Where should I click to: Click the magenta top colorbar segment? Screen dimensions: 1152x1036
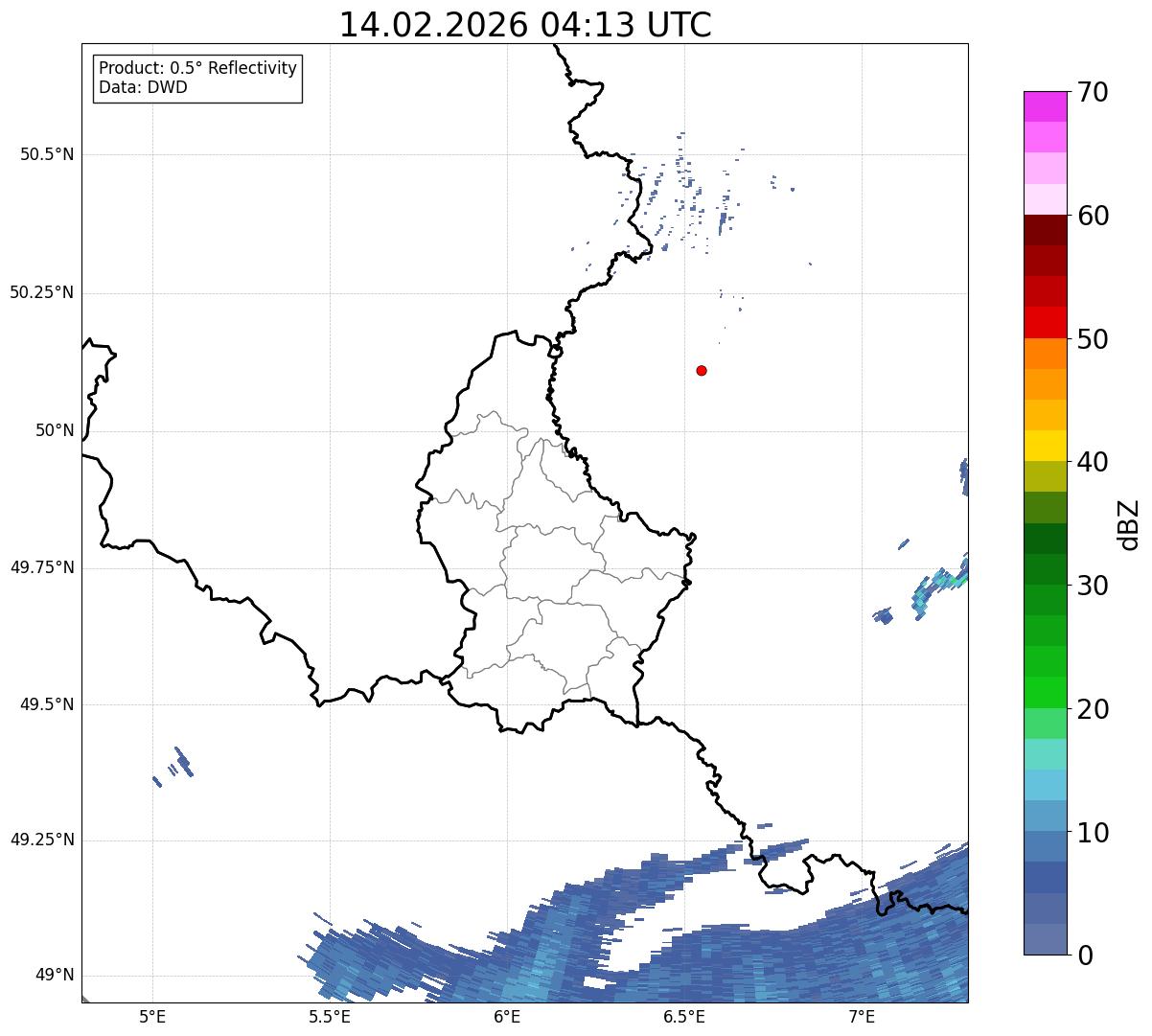point(1045,106)
